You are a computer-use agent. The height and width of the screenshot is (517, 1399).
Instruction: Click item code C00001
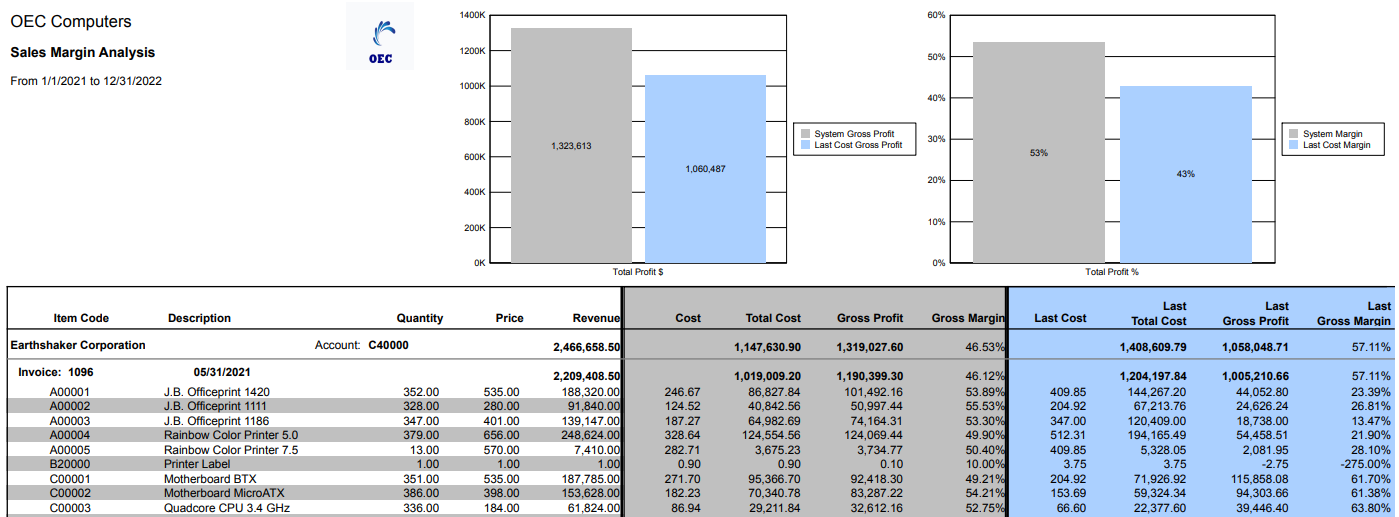[x=70, y=479]
